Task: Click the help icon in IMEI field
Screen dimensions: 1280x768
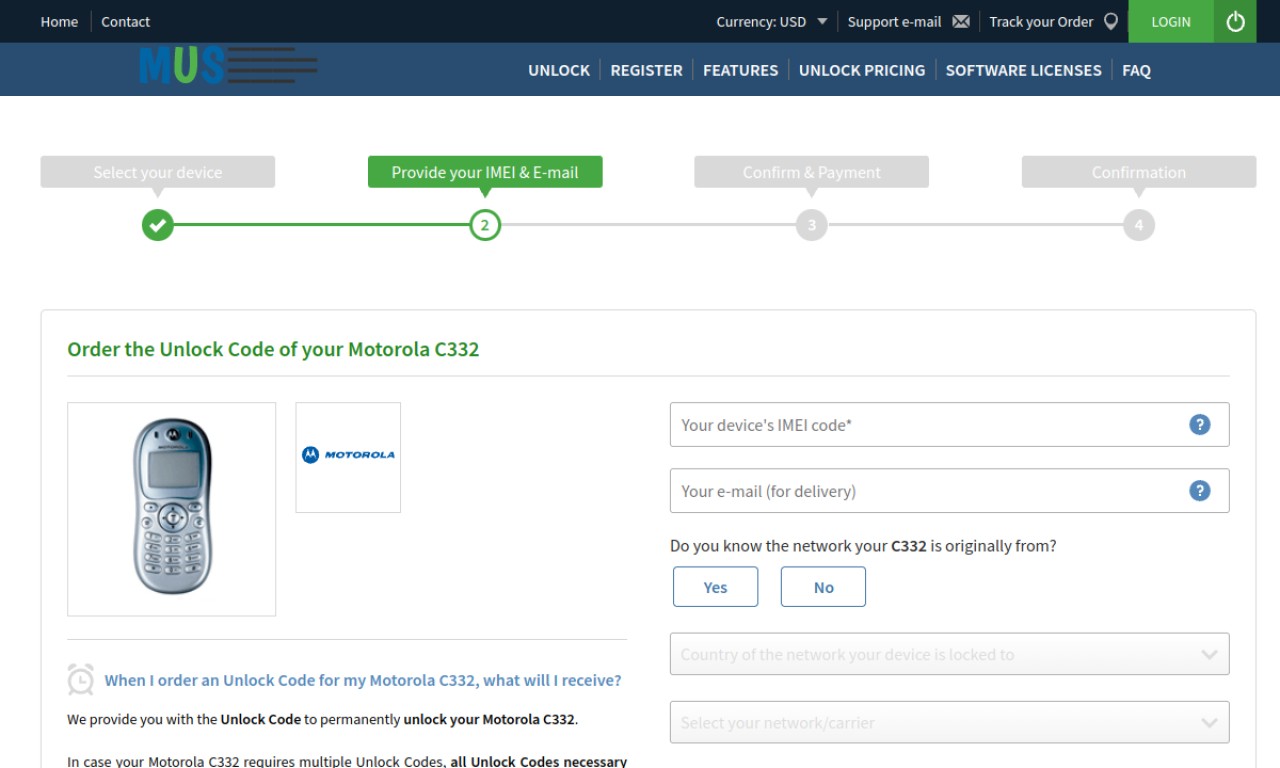Action: click(1200, 424)
